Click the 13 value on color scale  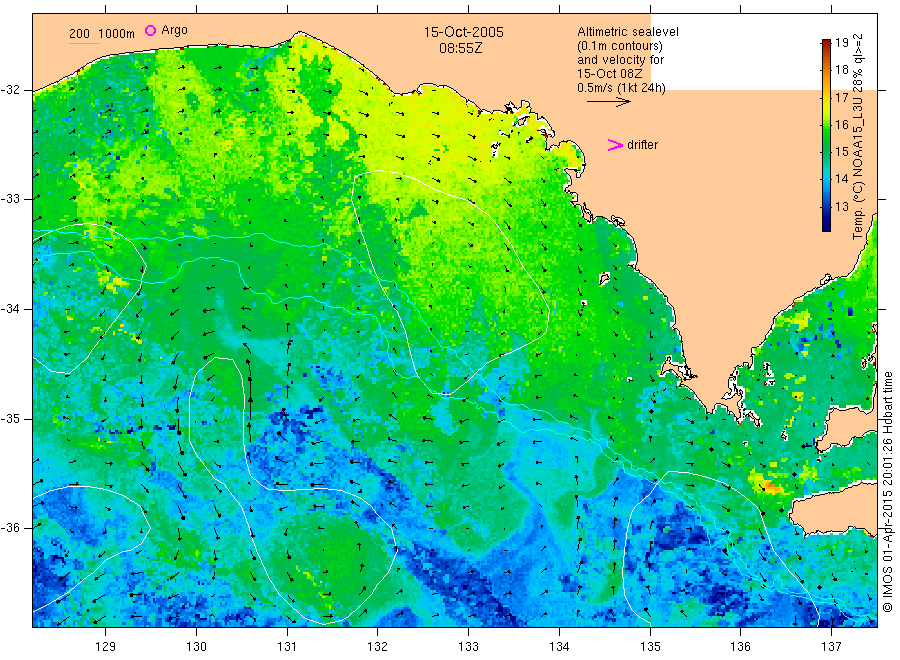841,206
